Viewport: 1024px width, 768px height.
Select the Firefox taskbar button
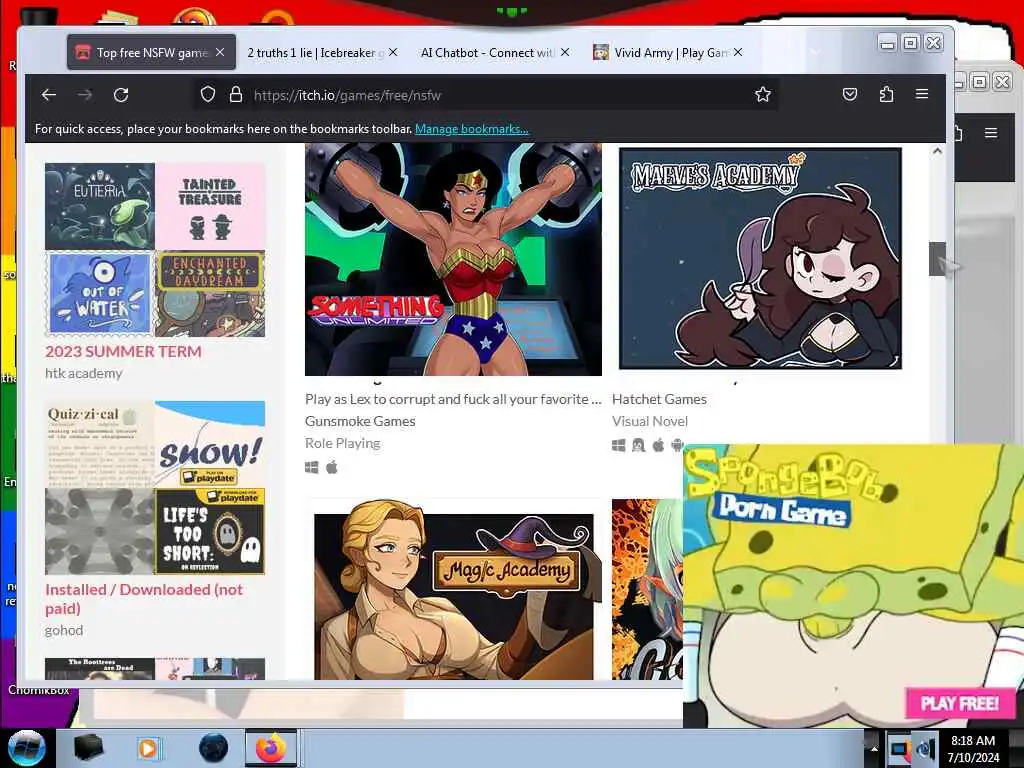(x=270, y=748)
